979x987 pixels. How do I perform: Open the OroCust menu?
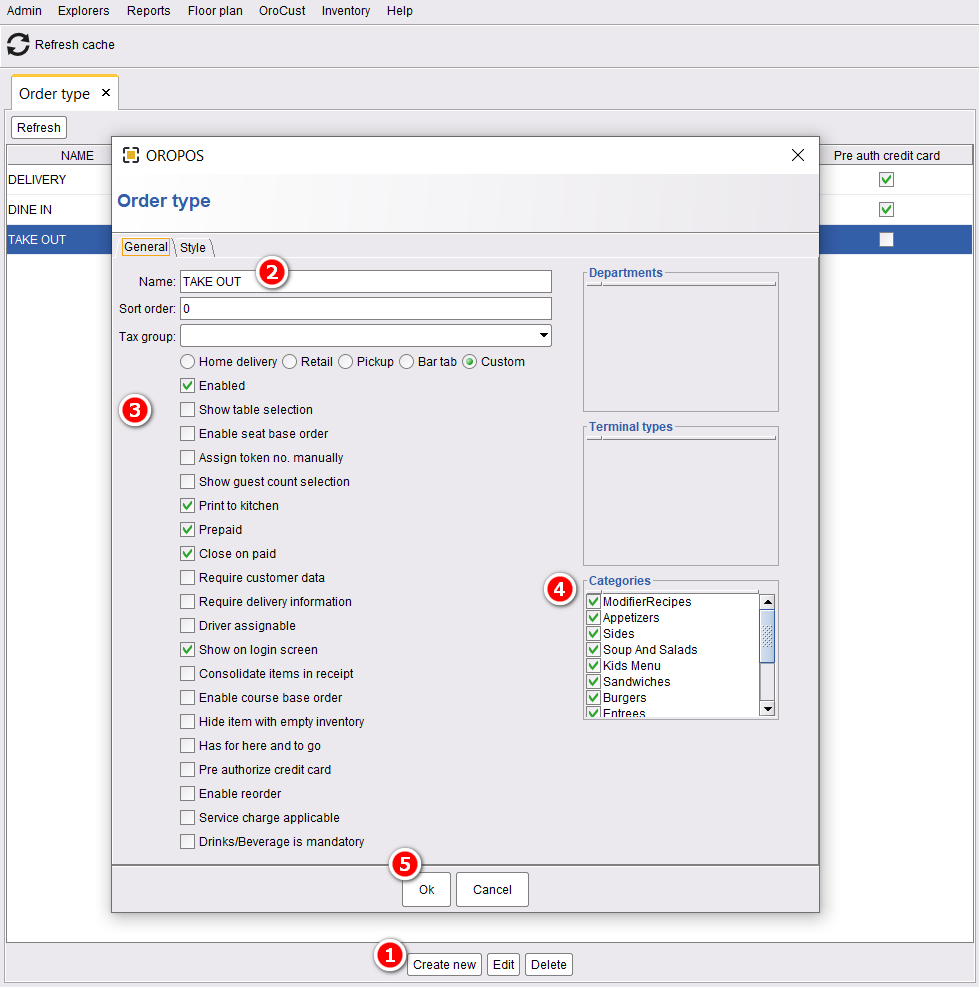pyautogui.click(x=282, y=11)
